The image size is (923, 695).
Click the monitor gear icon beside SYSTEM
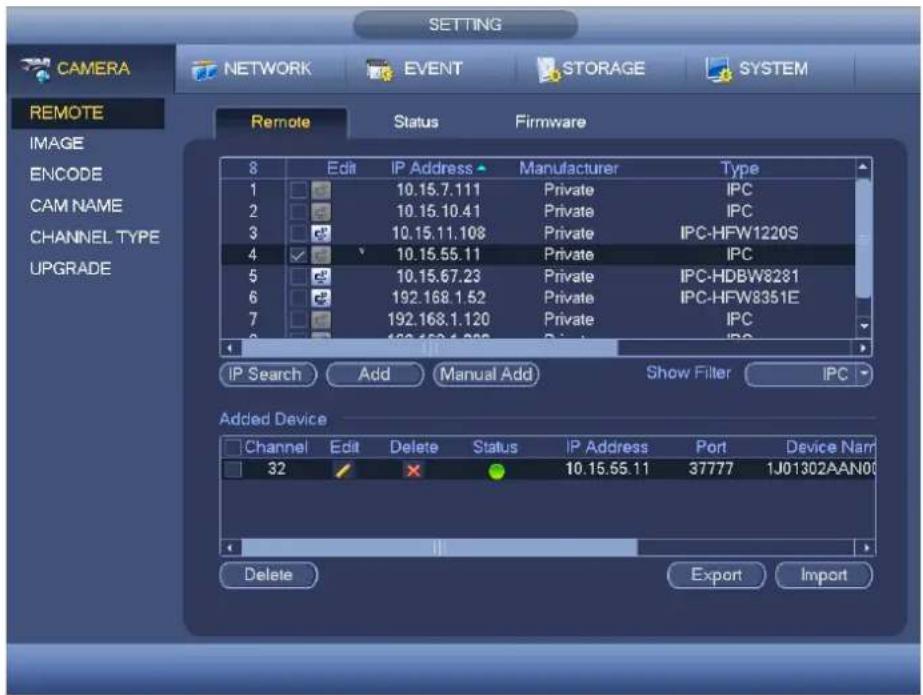[719, 69]
